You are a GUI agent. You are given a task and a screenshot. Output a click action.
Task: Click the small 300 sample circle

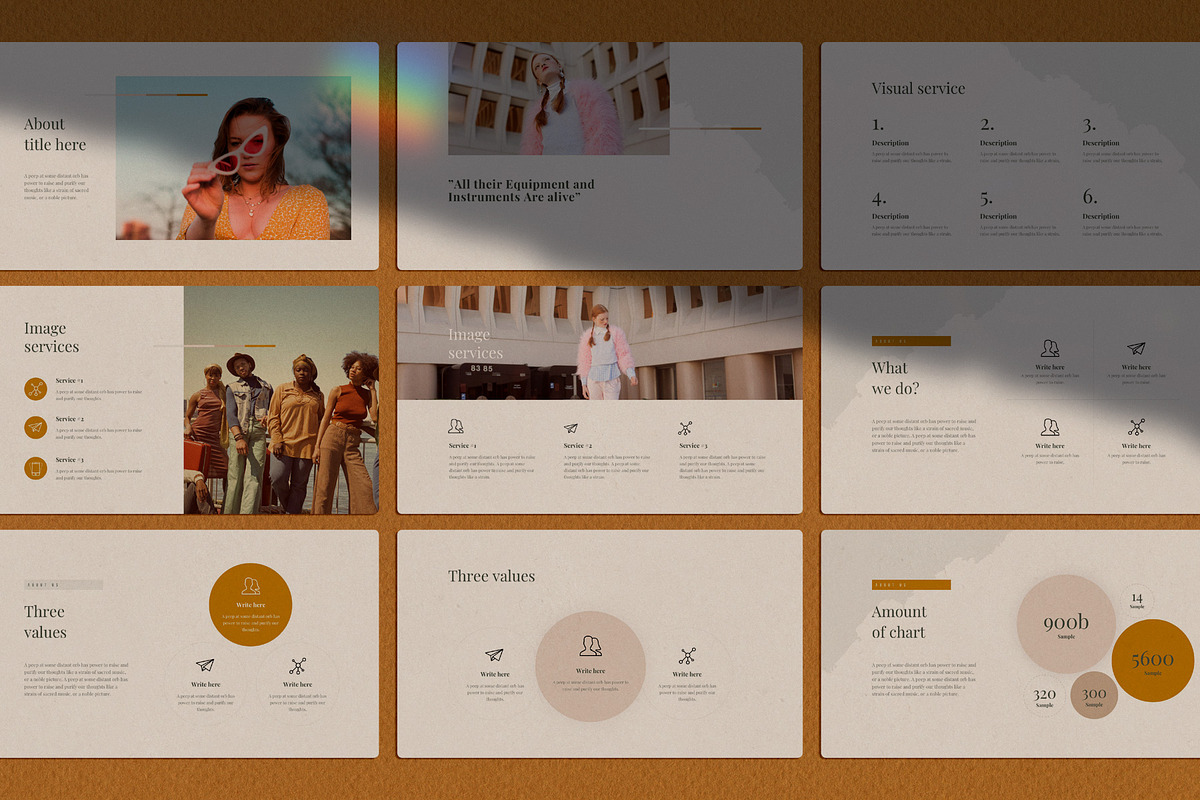point(1094,695)
